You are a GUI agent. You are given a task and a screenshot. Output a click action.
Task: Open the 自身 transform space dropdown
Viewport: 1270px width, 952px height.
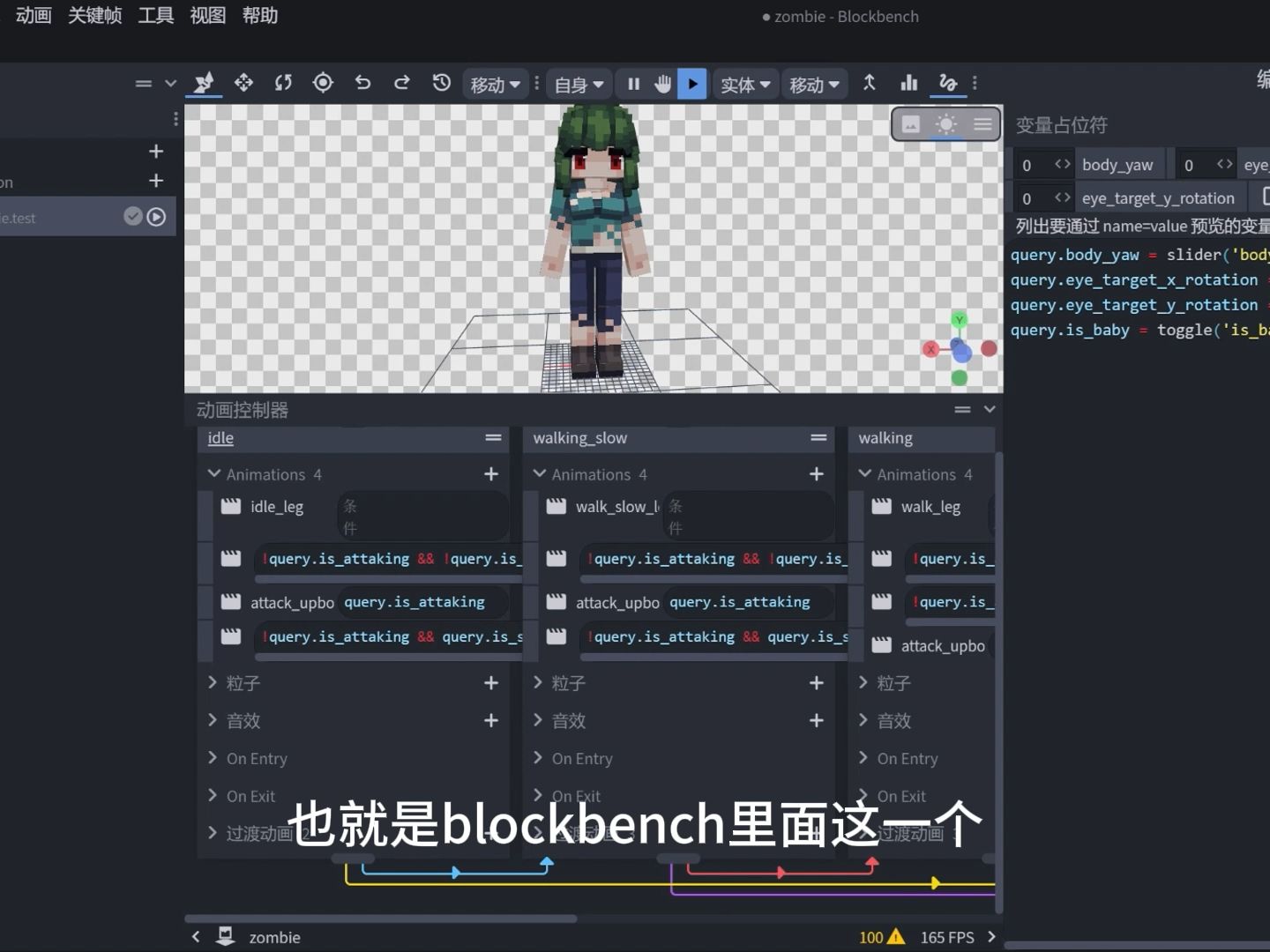pyautogui.click(x=579, y=84)
